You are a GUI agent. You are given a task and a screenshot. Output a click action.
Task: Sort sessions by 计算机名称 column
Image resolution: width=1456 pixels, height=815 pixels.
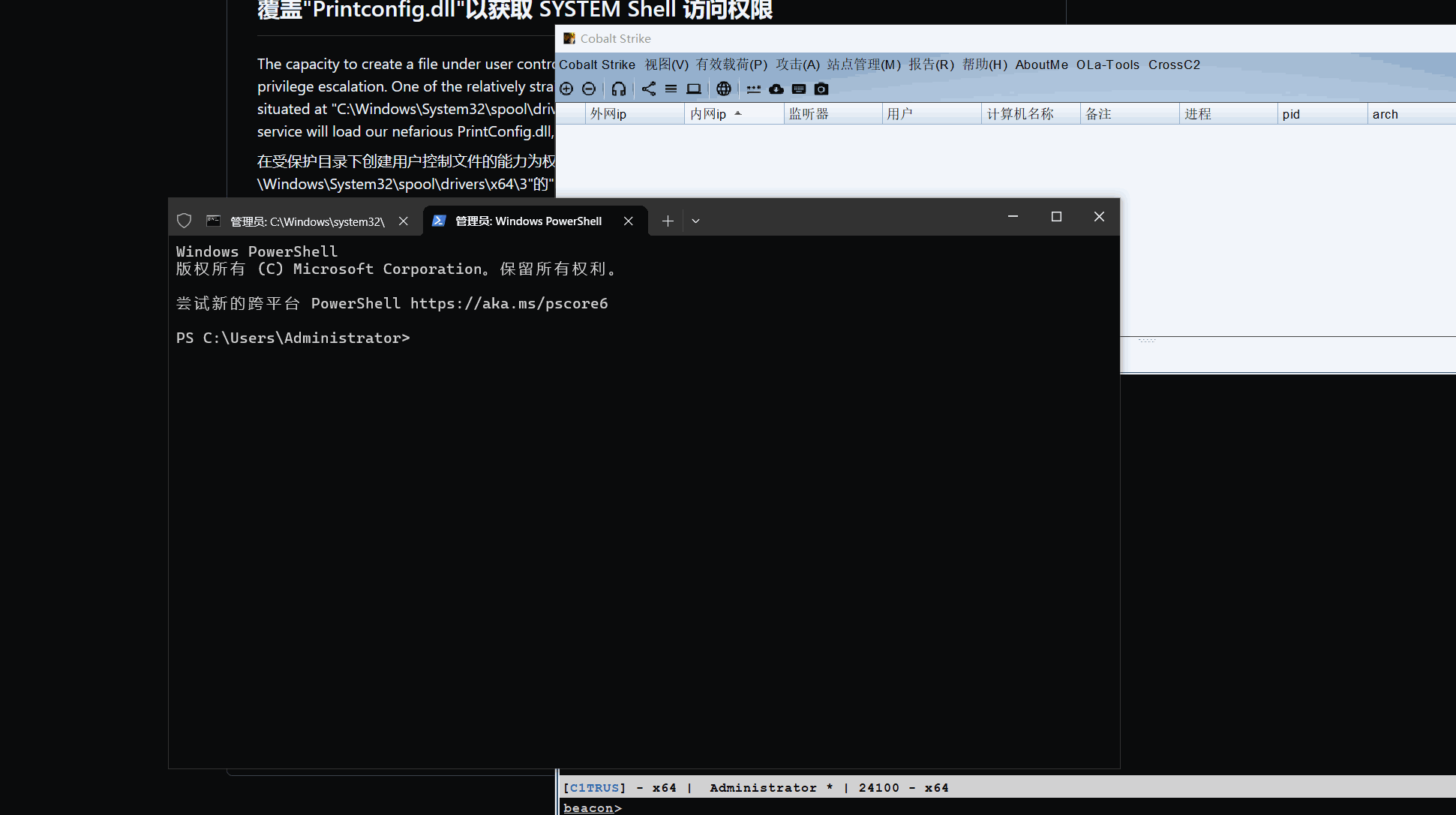pyautogui.click(x=1031, y=114)
